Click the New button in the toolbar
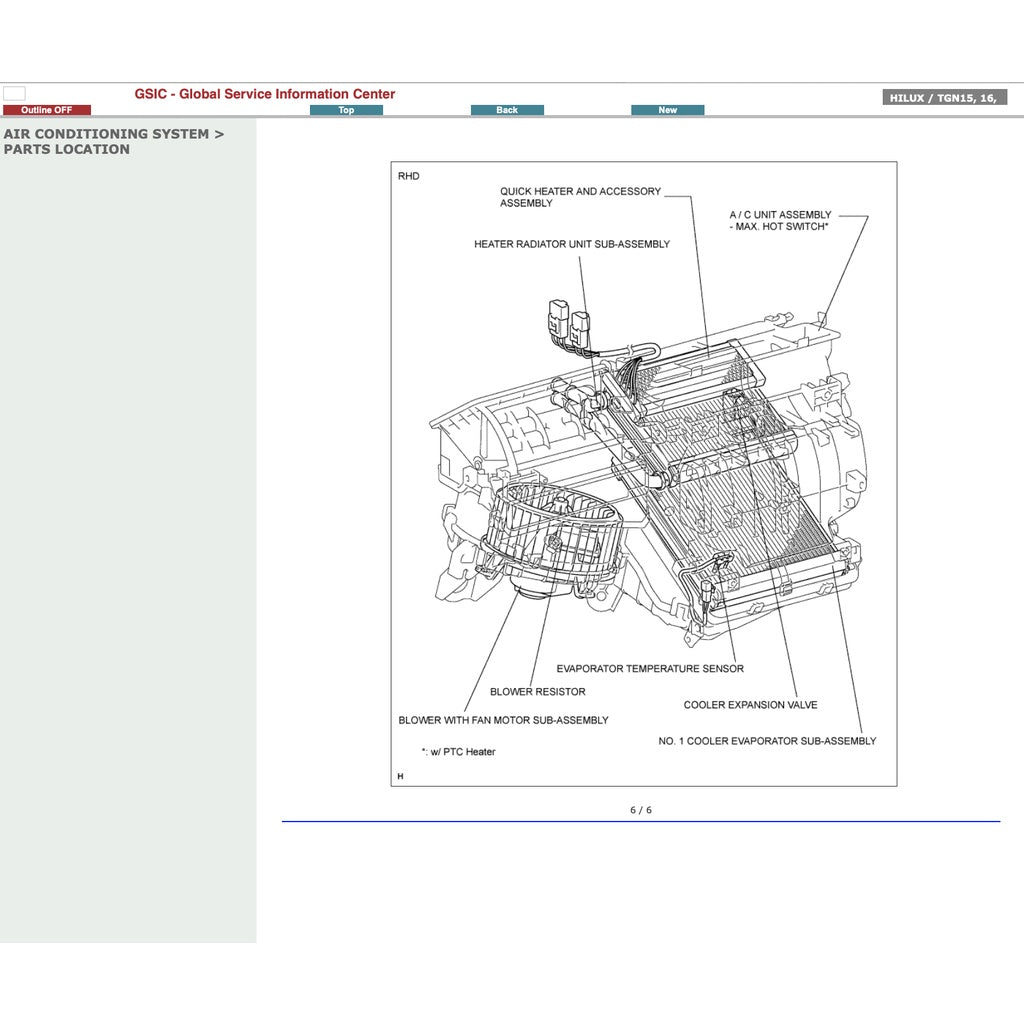The width and height of the screenshot is (1024, 1024). 667,110
